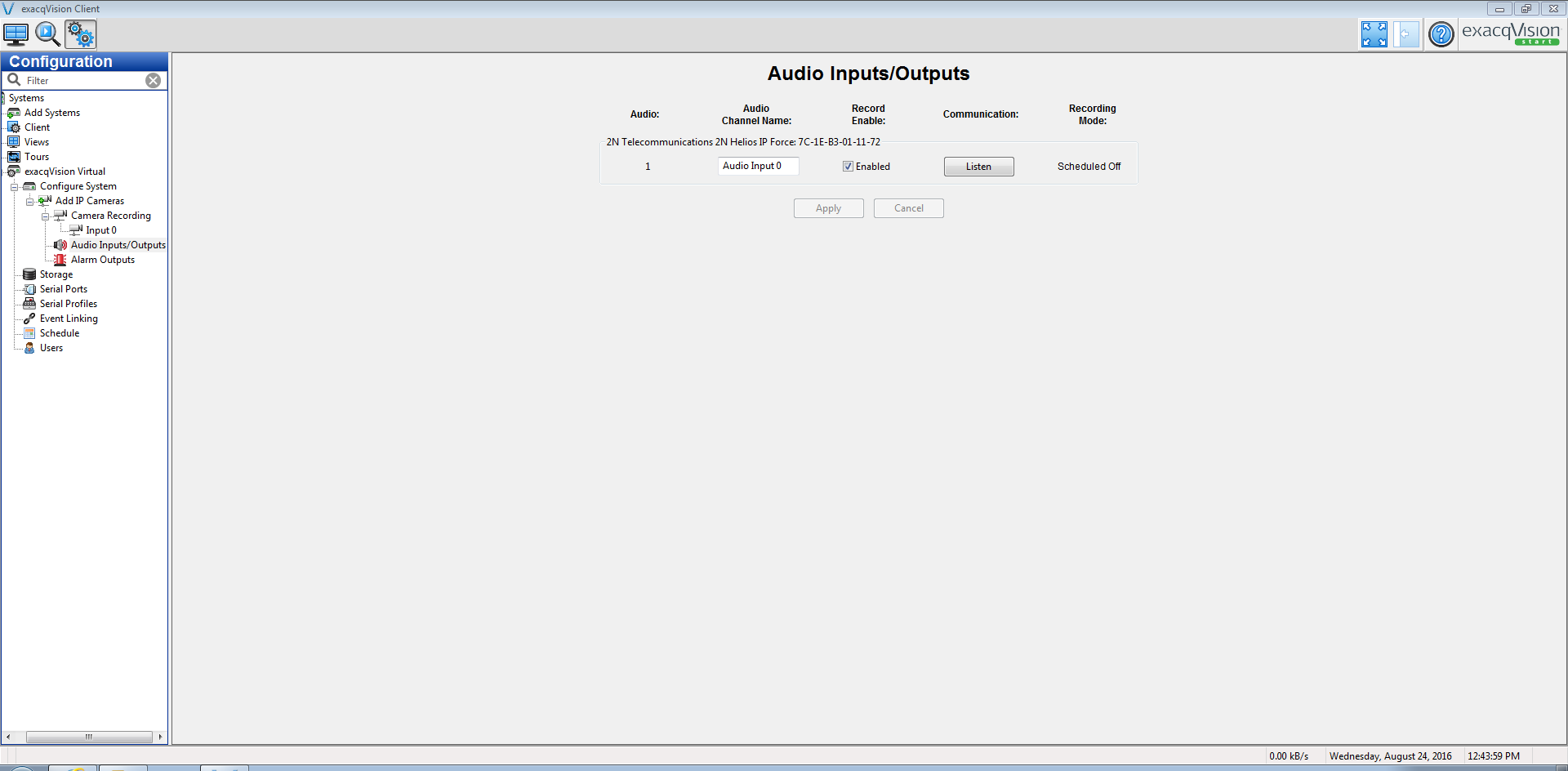
Task: Open Add Systems tree item
Action: pos(52,113)
